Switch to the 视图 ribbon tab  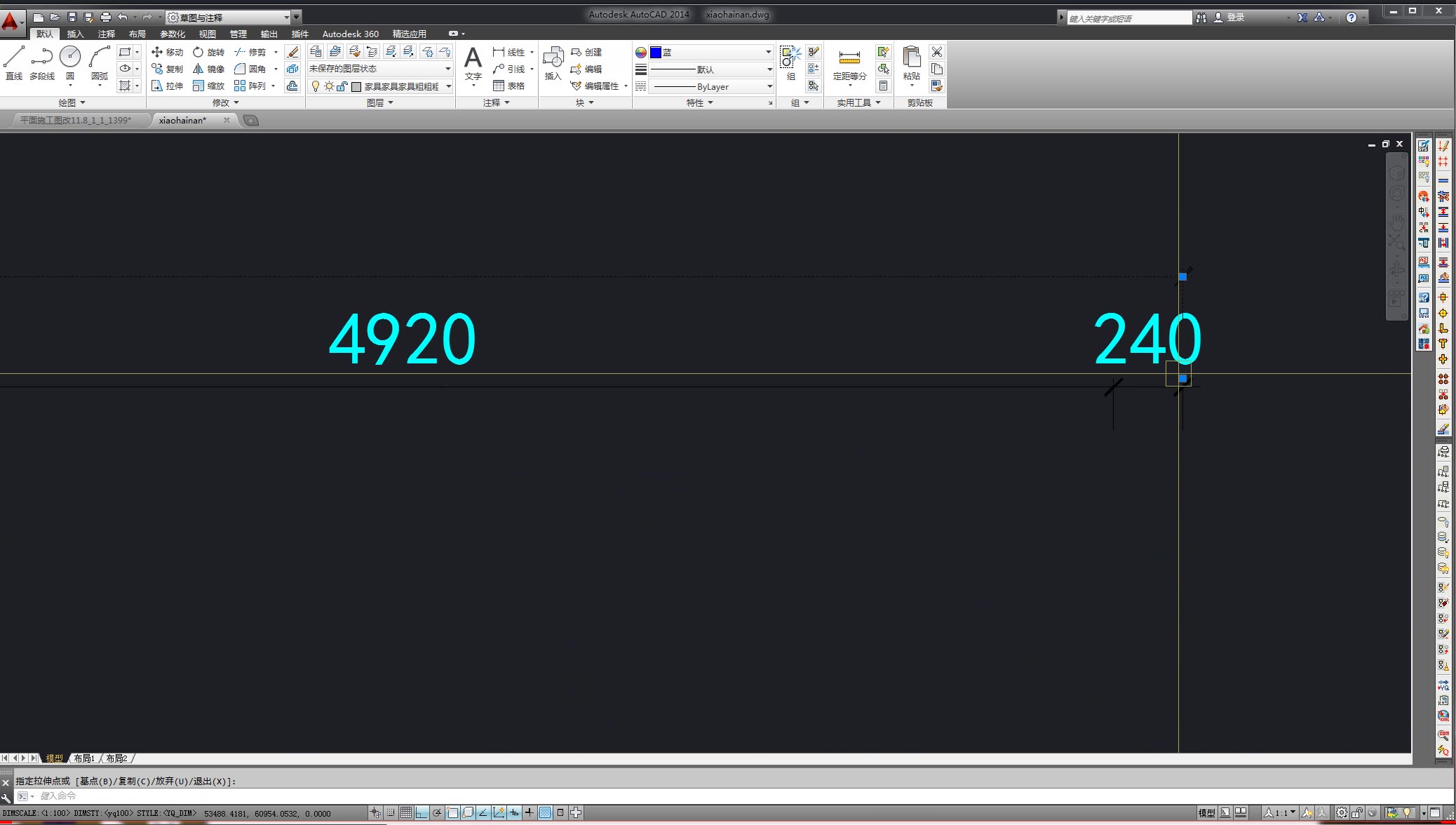[x=207, y=34]
